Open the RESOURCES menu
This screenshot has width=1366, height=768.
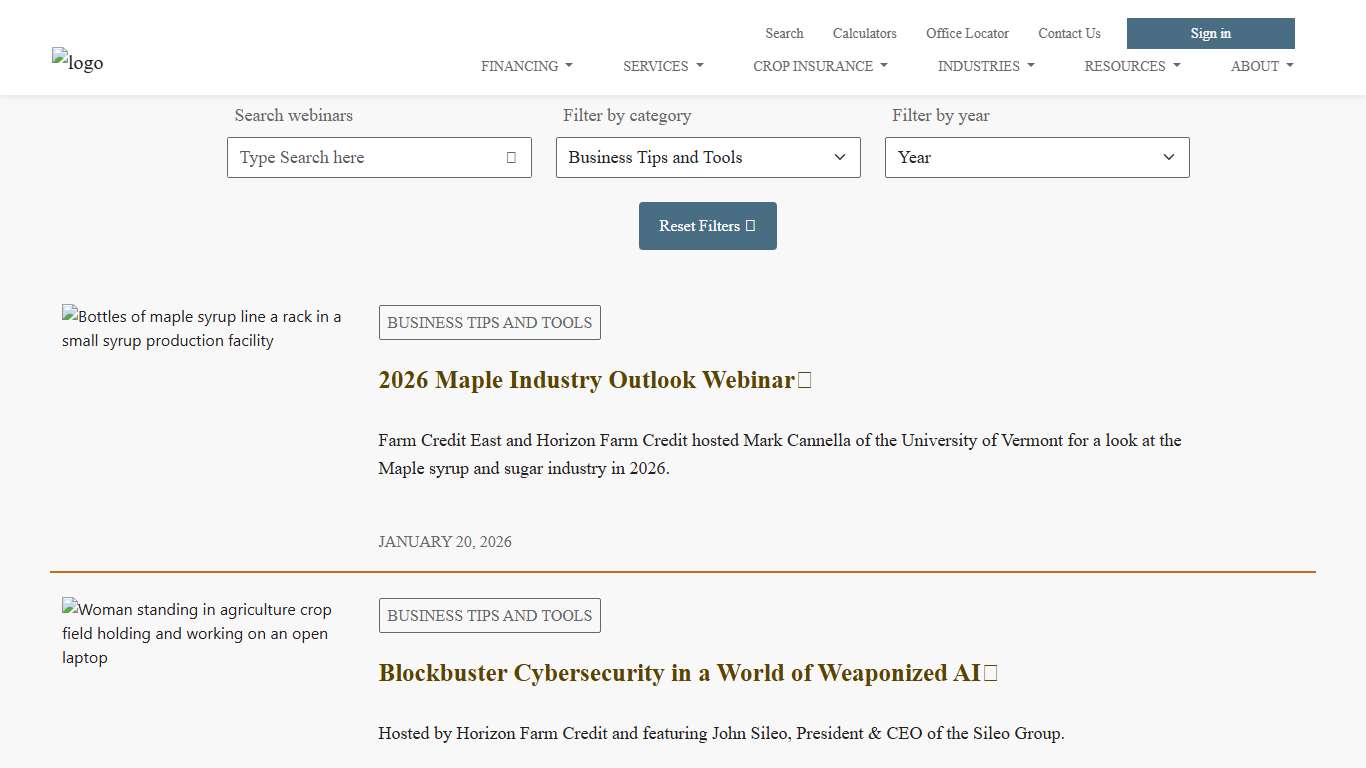tap(1131, 66)
